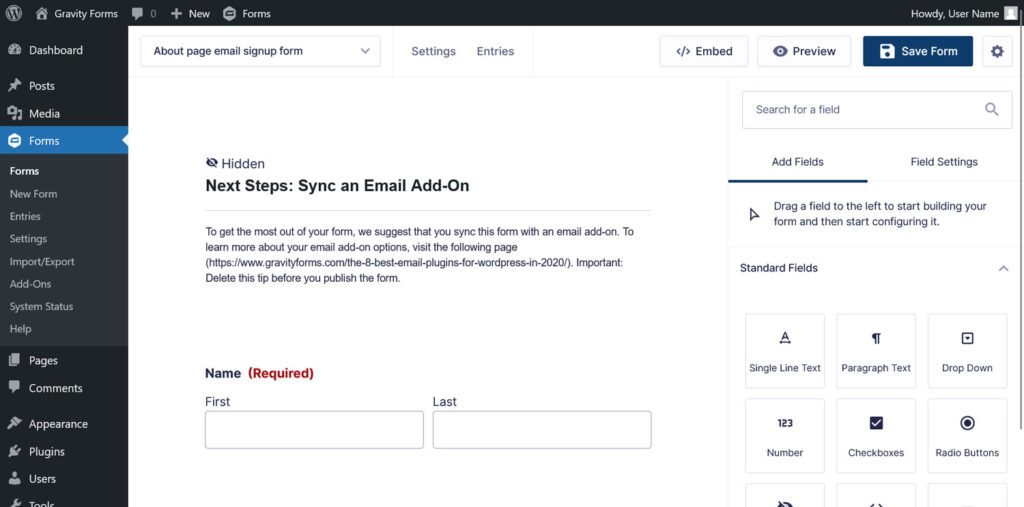Add a Single Line Text field

785,350
